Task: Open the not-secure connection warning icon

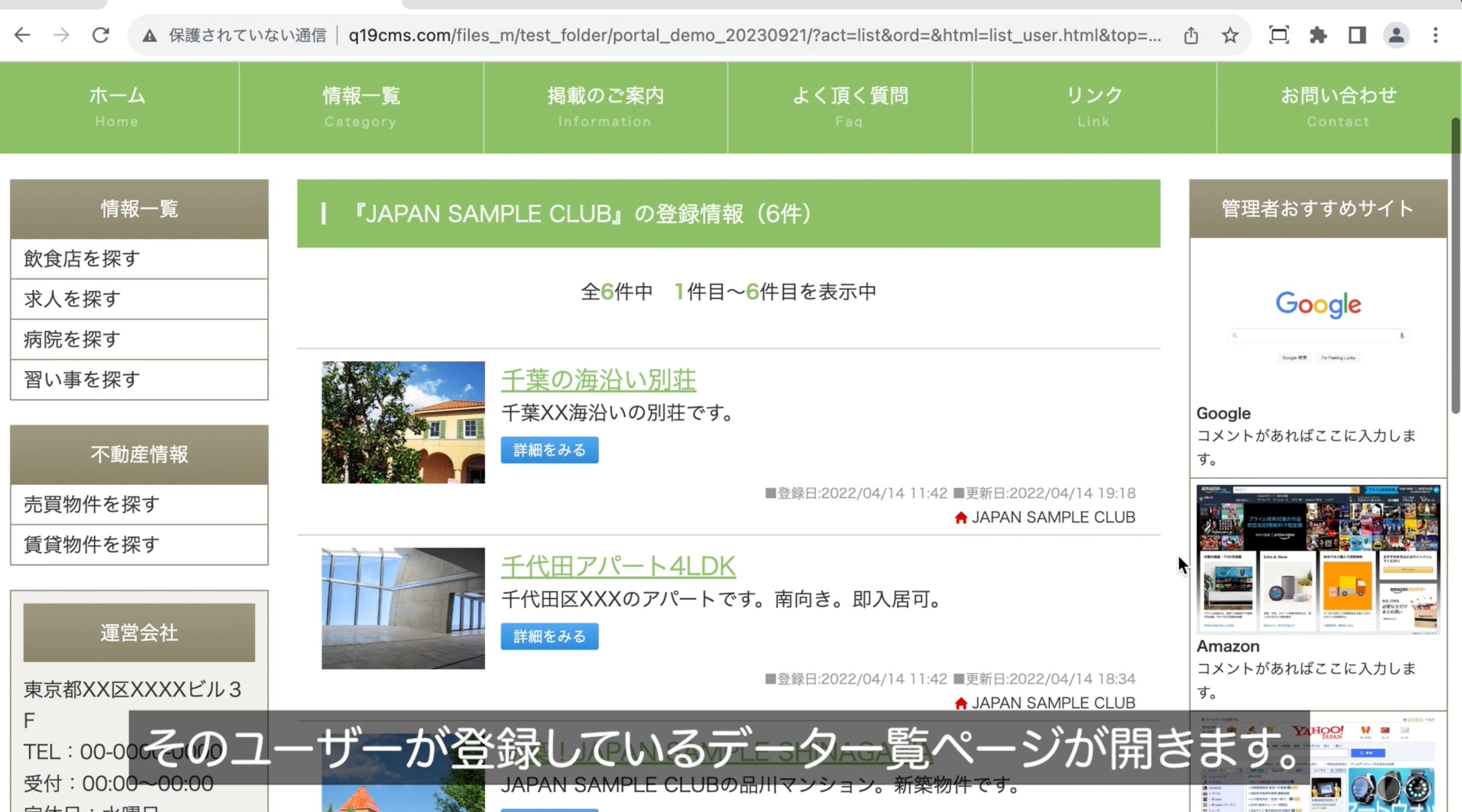Action: click(149, 36)
